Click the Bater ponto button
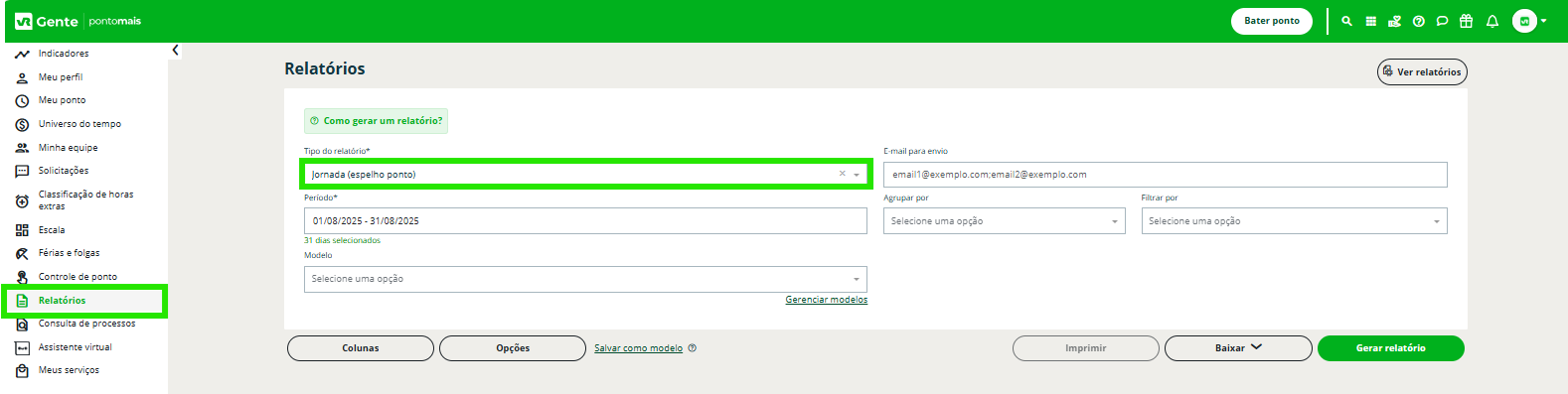1568x394 pixels. [x=1272, y=21]
